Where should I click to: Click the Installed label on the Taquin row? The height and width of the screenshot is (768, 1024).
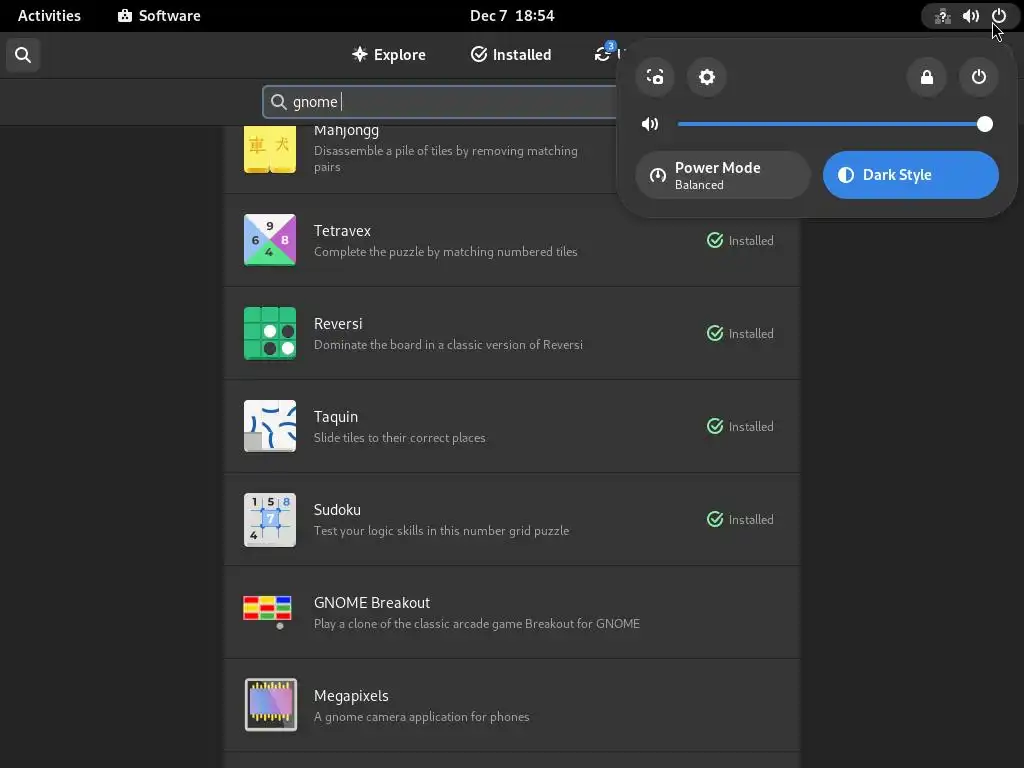point(751,427)
